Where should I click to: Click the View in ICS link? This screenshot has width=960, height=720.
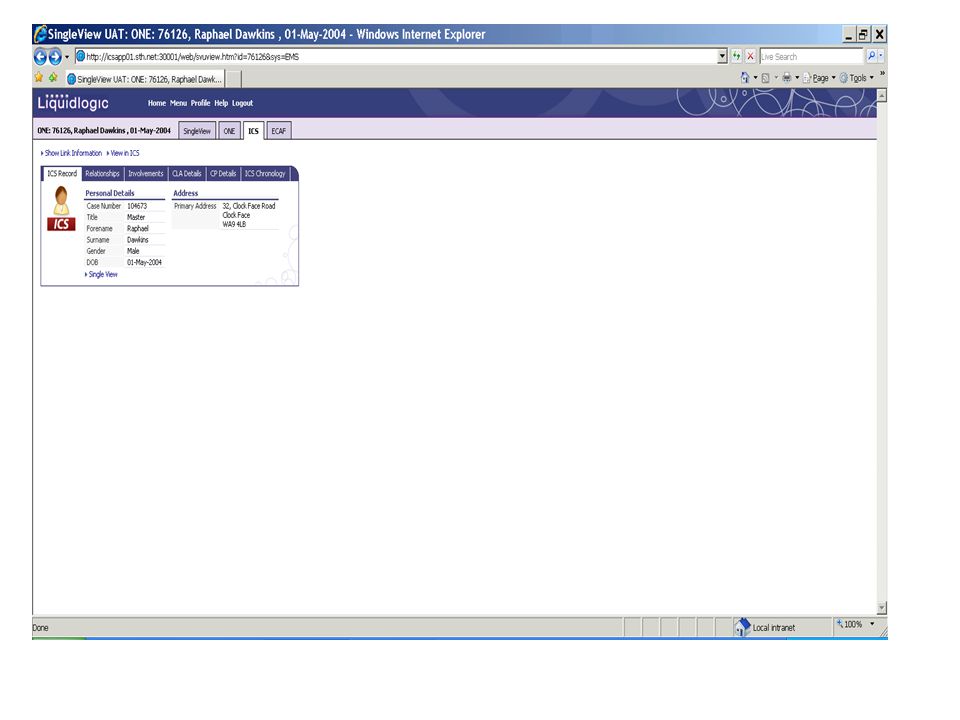click(123, 153)
